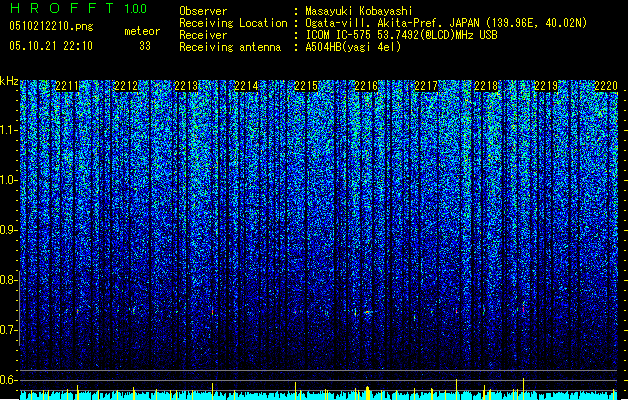Click the Ogata-vill. Akita-Pref. JAPAN receiving location text
Screen dimensions: 629x400
[446, 23]
